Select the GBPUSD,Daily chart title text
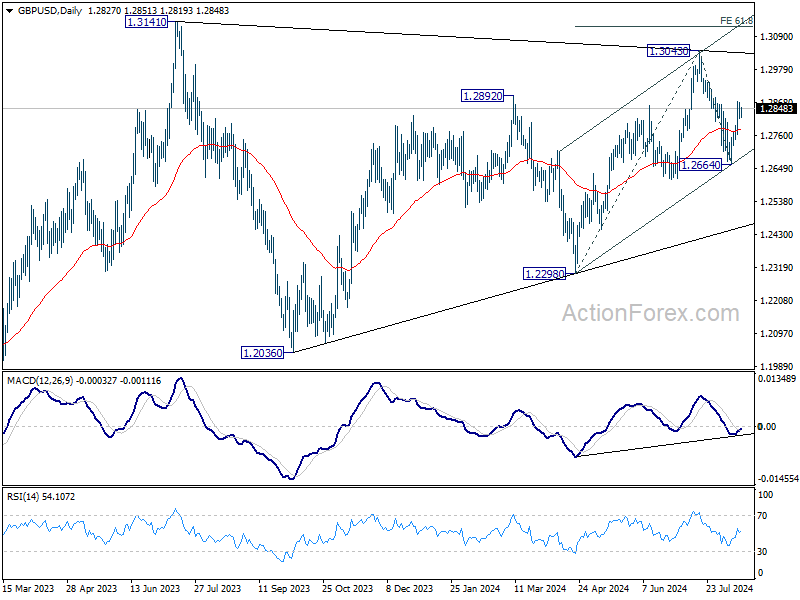Viewport: 800px width, 600px height. pyautogui.click(x=50, y=10)
